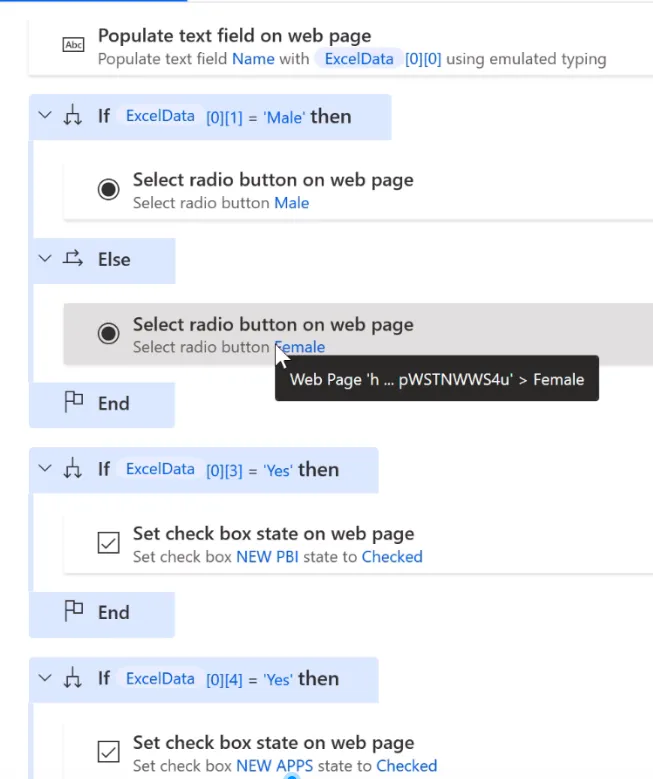This screenshot has width=653, height=779.
Task: Collapse the Else block
Action: [45, 259]
